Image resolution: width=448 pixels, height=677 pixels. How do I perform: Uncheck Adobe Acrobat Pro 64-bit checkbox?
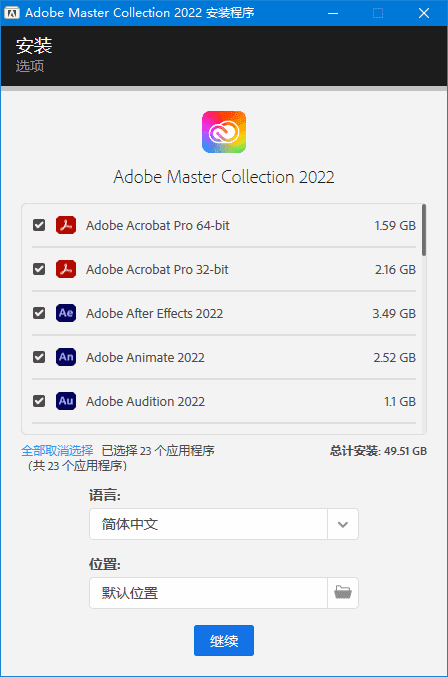coord(39,225)
